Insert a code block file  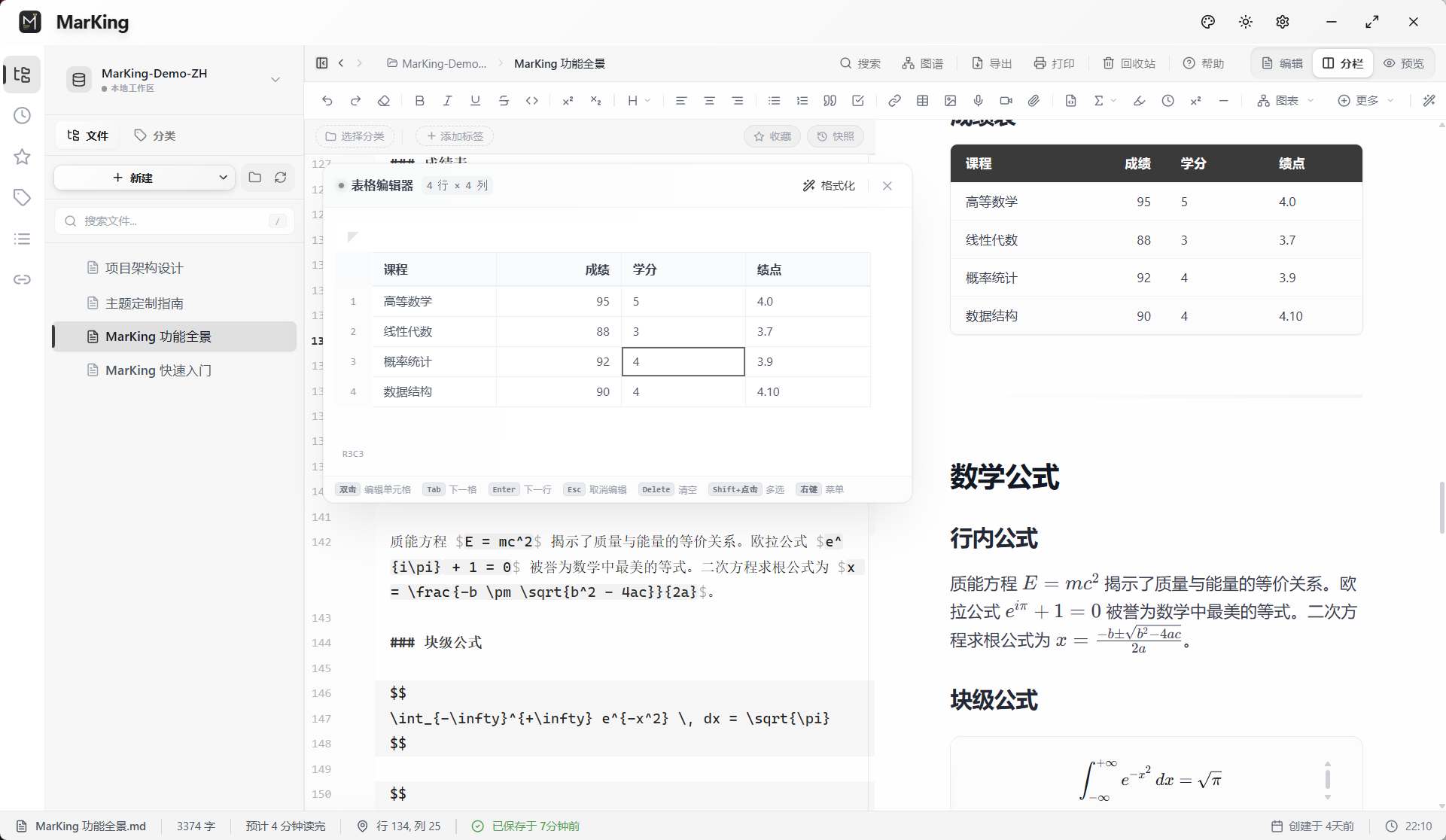pos(1070,101)
